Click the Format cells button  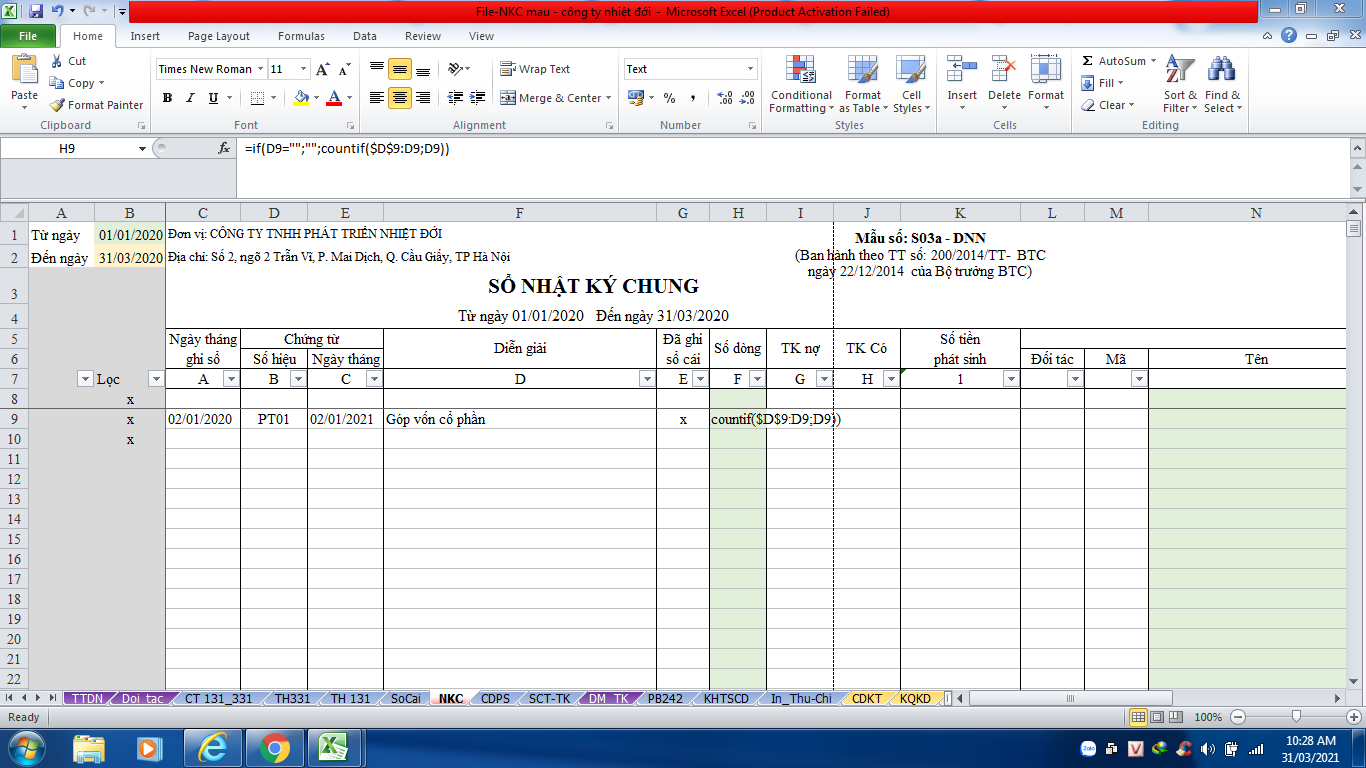pos(1045,84)
